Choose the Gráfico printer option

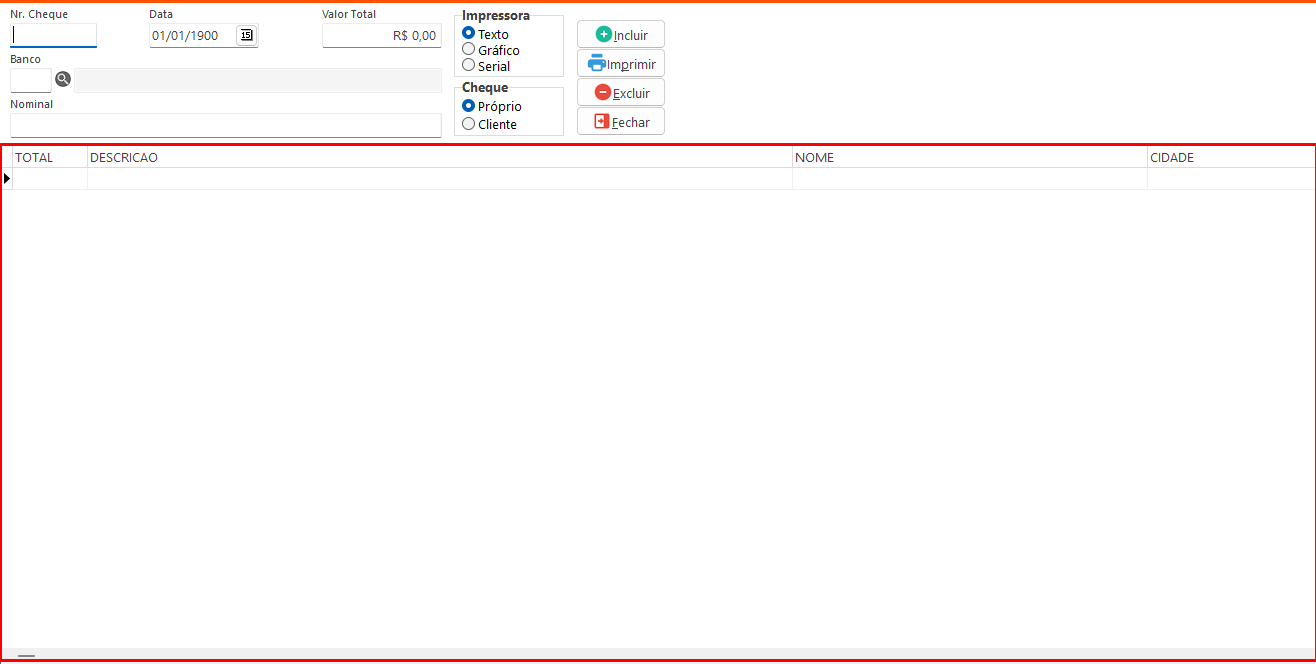(469, 50)
